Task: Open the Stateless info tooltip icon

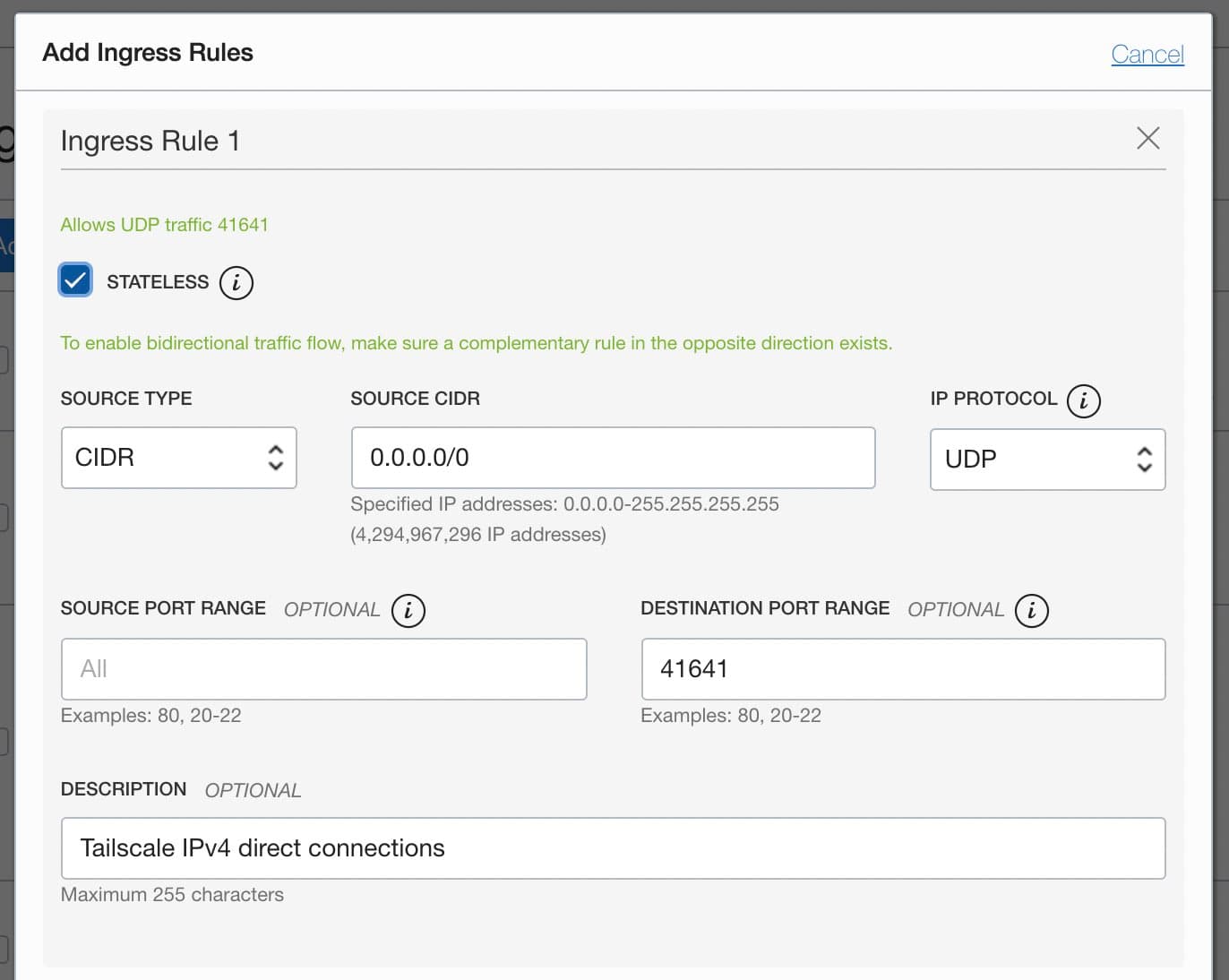Action: [x=236, y=282]
